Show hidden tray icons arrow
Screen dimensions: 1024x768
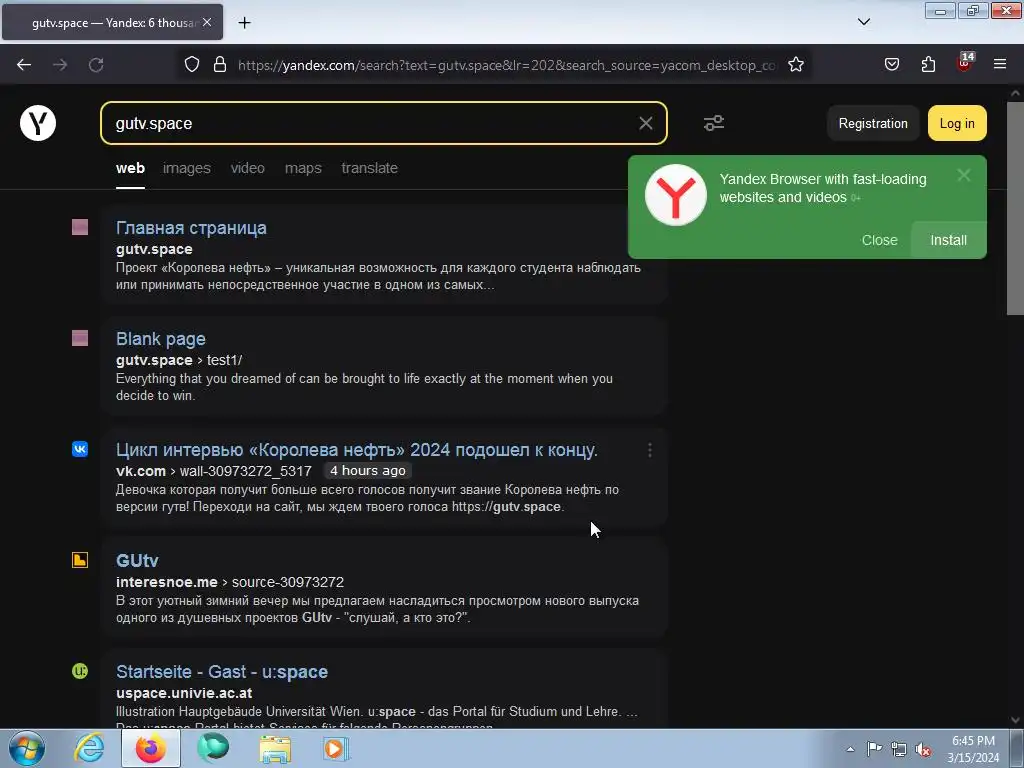[850, 749]
